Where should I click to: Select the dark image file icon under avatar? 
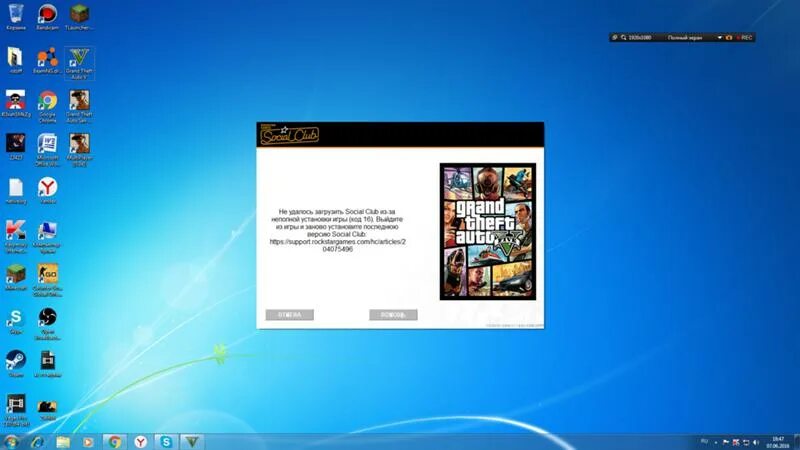click(16, 146)
